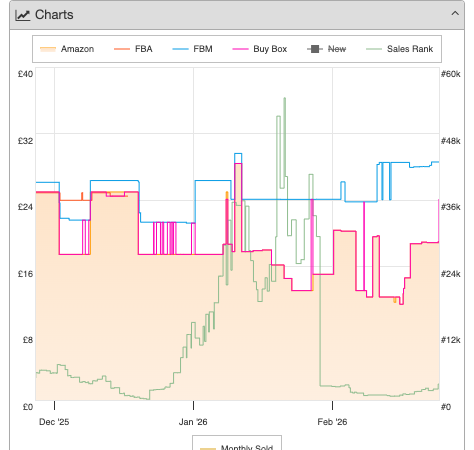Click the £8 price axis label

pyautogui.click(x=28, y=340)
